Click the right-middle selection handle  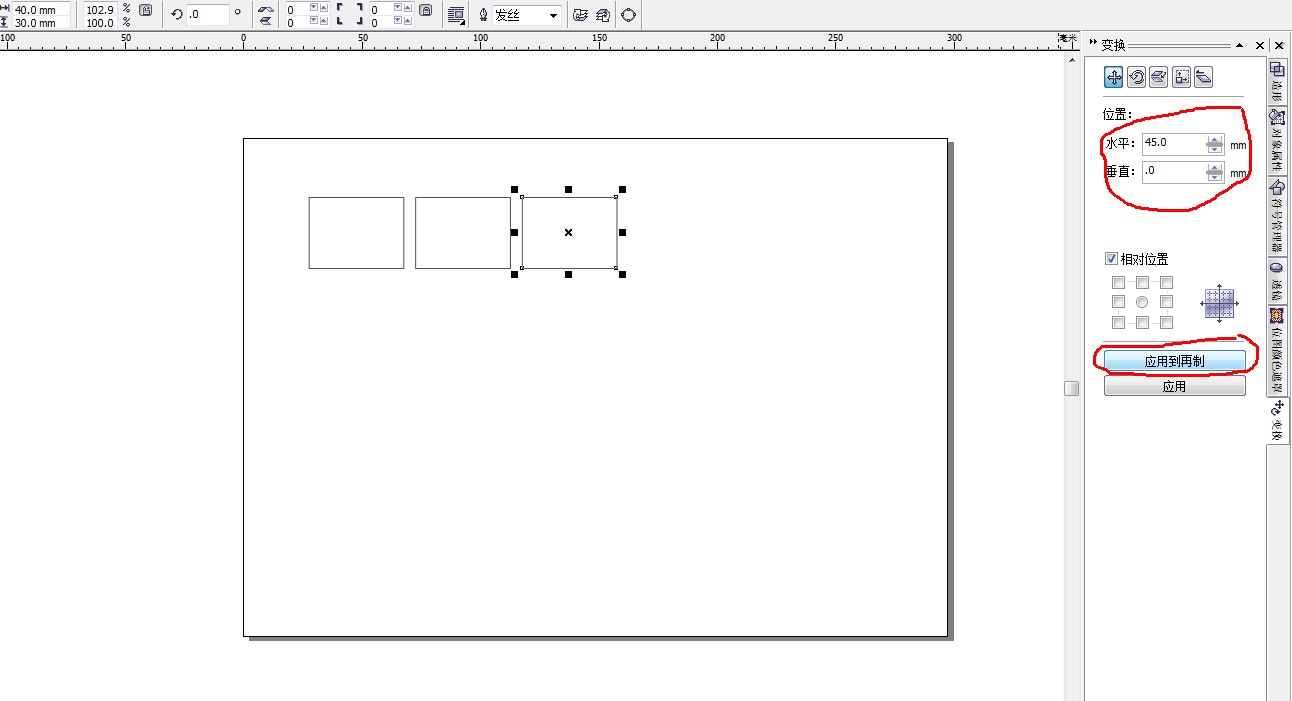pos(622,232)
